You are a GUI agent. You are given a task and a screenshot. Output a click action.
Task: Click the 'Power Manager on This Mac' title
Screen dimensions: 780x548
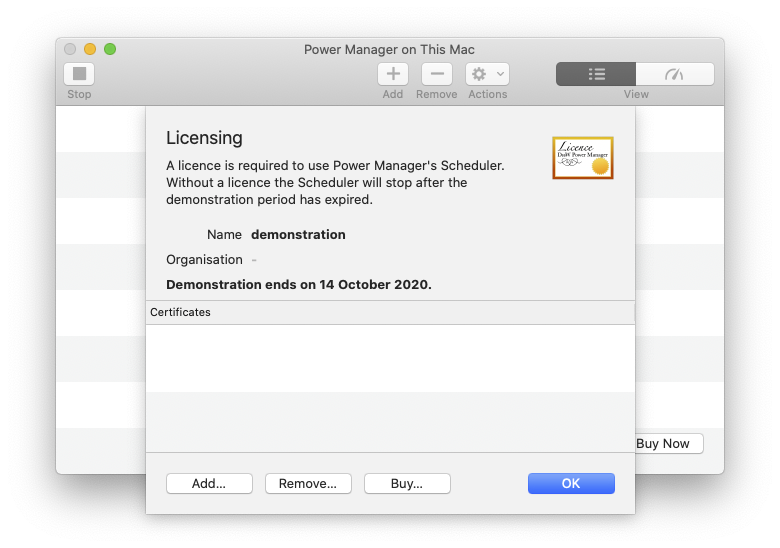pyautogui.click(x=390, y=50)
